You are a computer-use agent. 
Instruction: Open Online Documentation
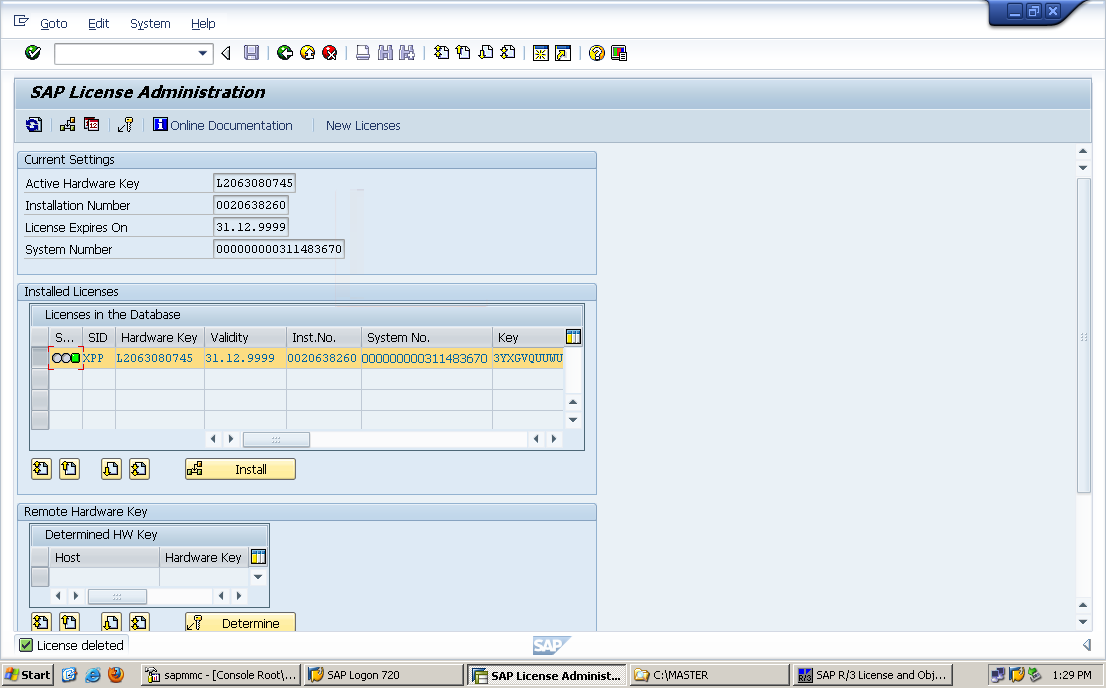point(223,125)
